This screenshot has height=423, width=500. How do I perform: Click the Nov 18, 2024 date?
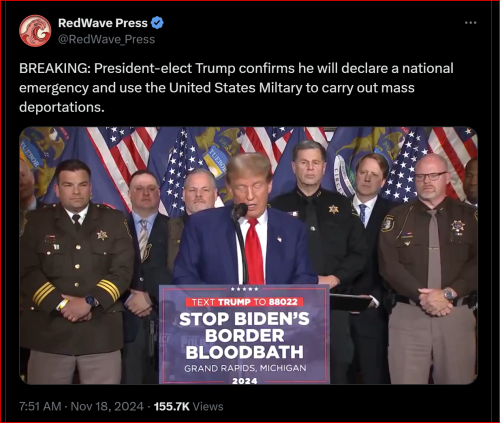click(107, 406)
